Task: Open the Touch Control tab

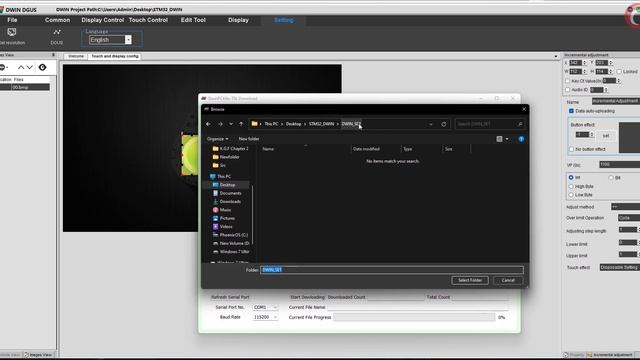Action: coord(148,20)
